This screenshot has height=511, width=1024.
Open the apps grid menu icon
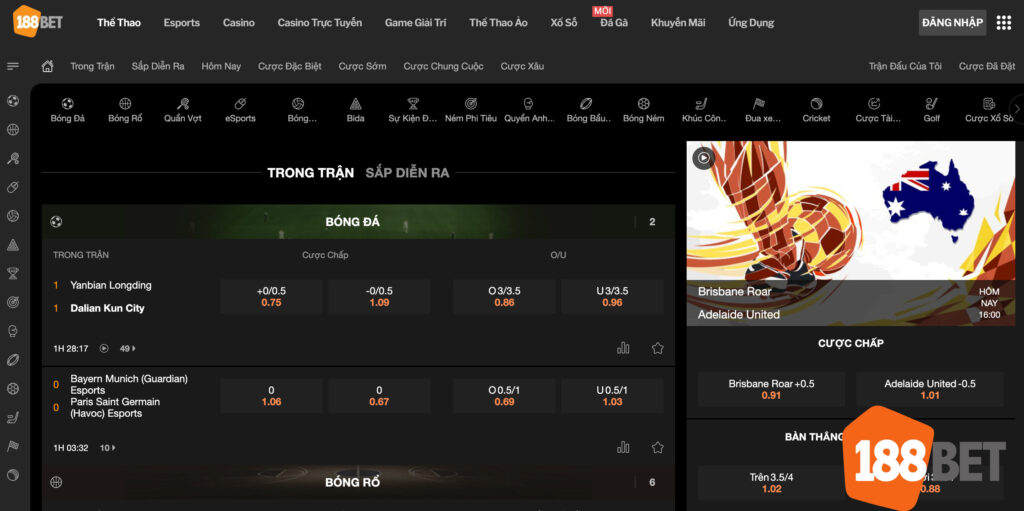[x=1004, y=23]
